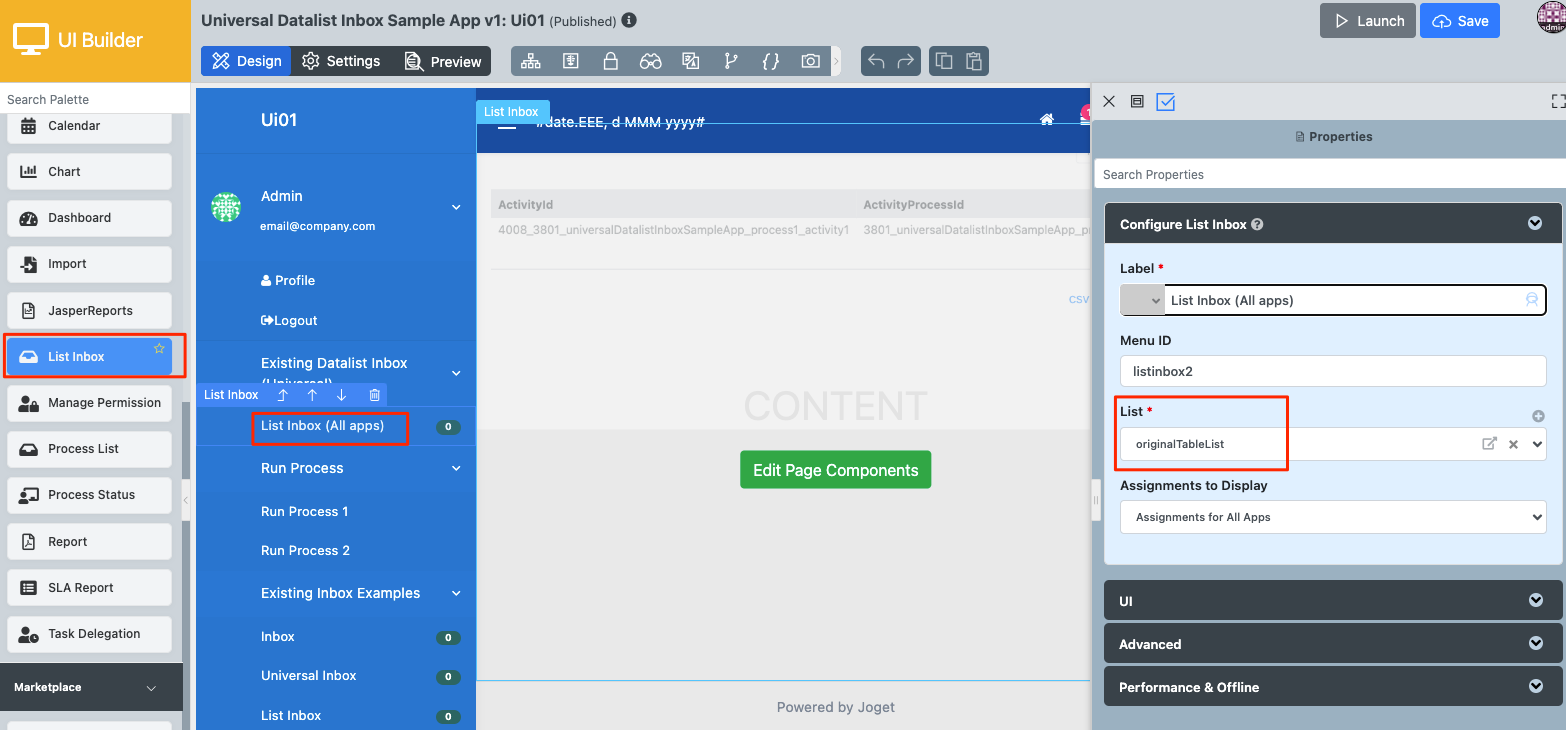Open help for Configure List Inbox
Viewport: 1566px width, 730px height.
1257,225
